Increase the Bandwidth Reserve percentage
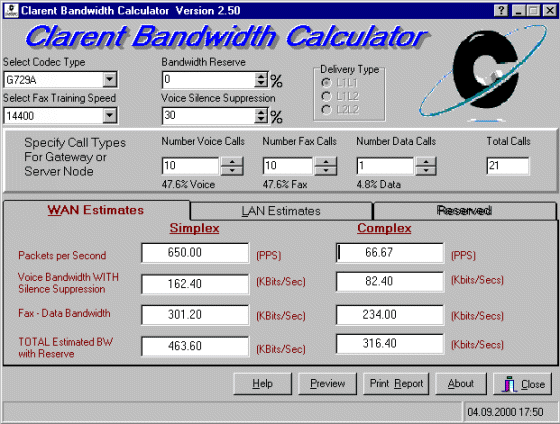The height and width of the screenshot is (424, 560). [261, 76]
